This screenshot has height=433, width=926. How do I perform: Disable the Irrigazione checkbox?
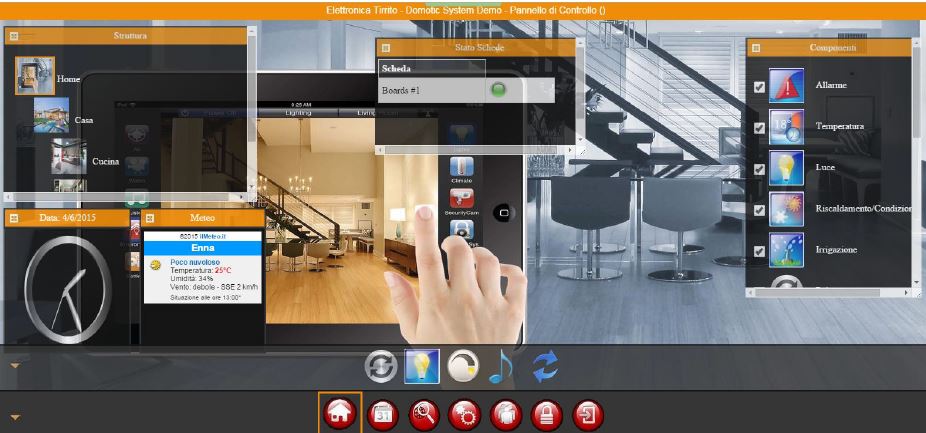[759, 252]
